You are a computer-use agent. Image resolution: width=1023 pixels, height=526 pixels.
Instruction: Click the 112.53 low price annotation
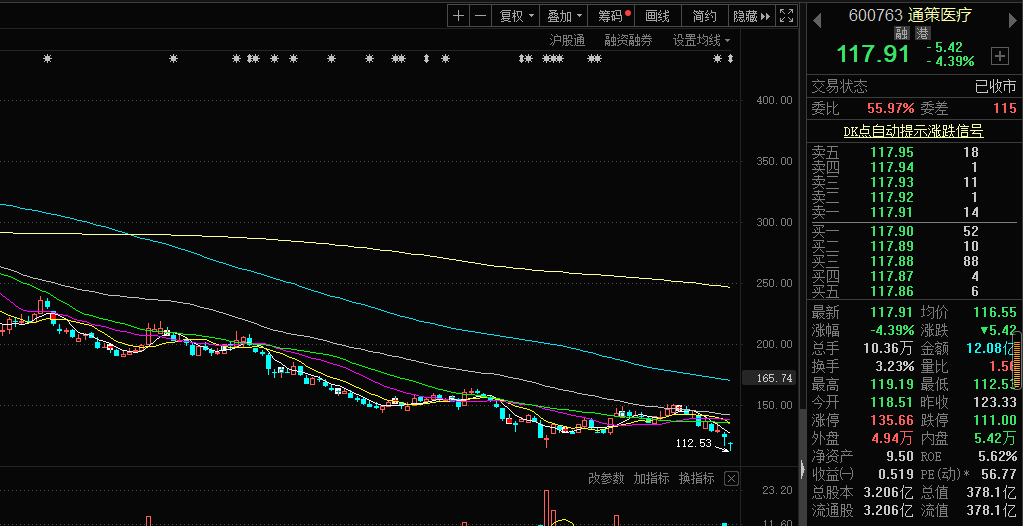(694, 444)
